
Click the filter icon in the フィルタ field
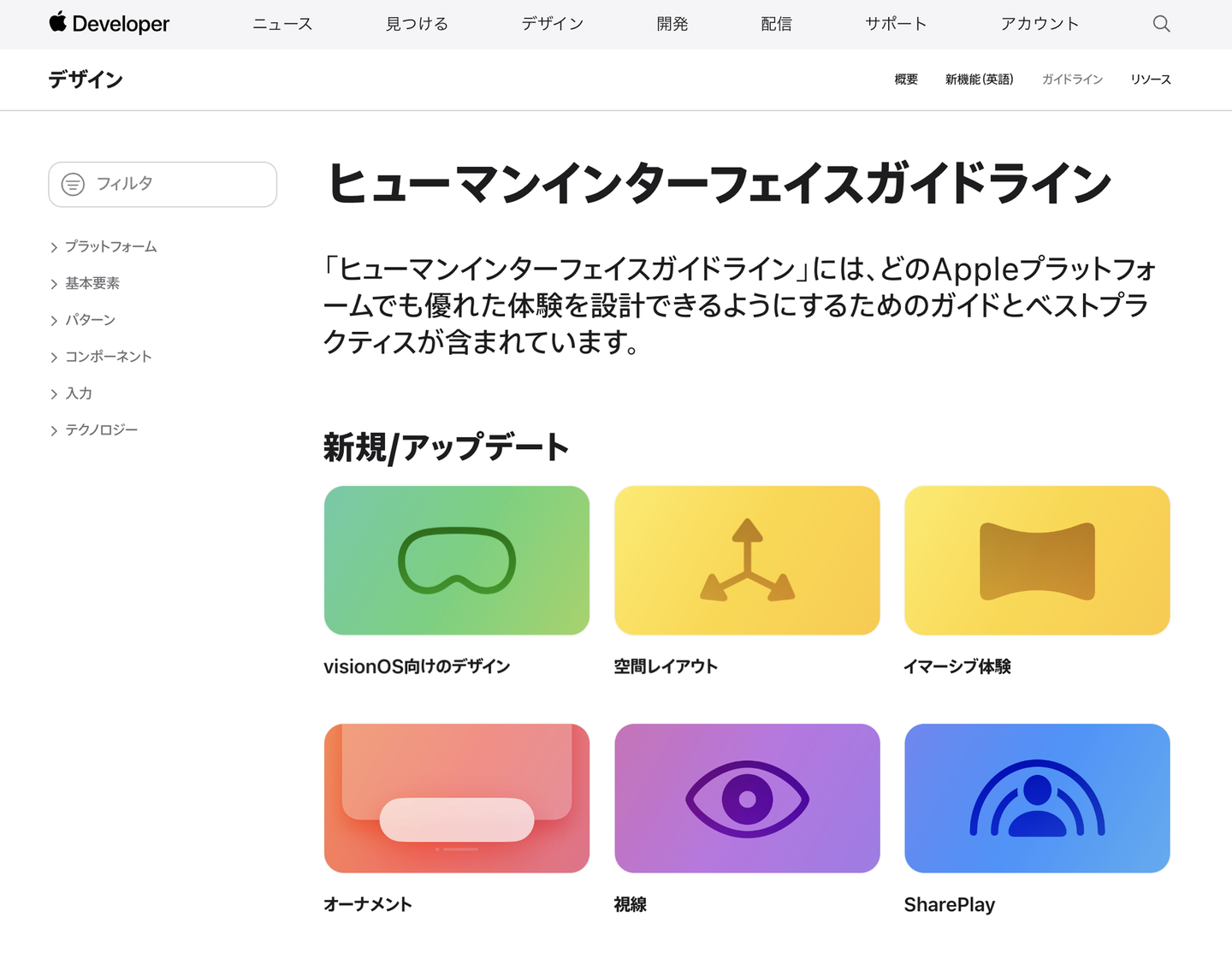pos(73,184)
